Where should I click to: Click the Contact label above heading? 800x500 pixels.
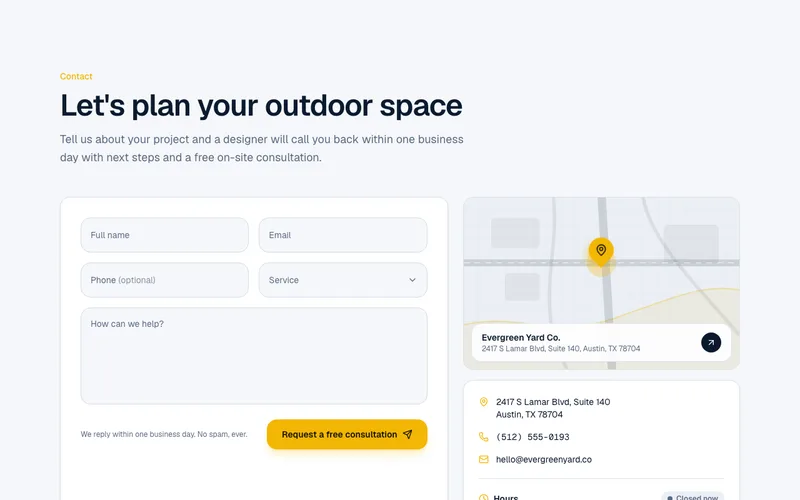76,77
